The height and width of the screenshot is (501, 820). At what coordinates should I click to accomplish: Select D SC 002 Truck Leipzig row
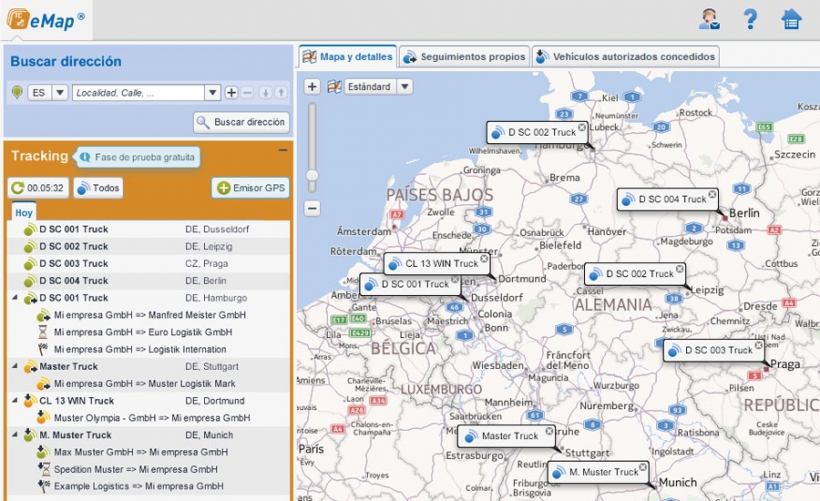click(149, 246)
